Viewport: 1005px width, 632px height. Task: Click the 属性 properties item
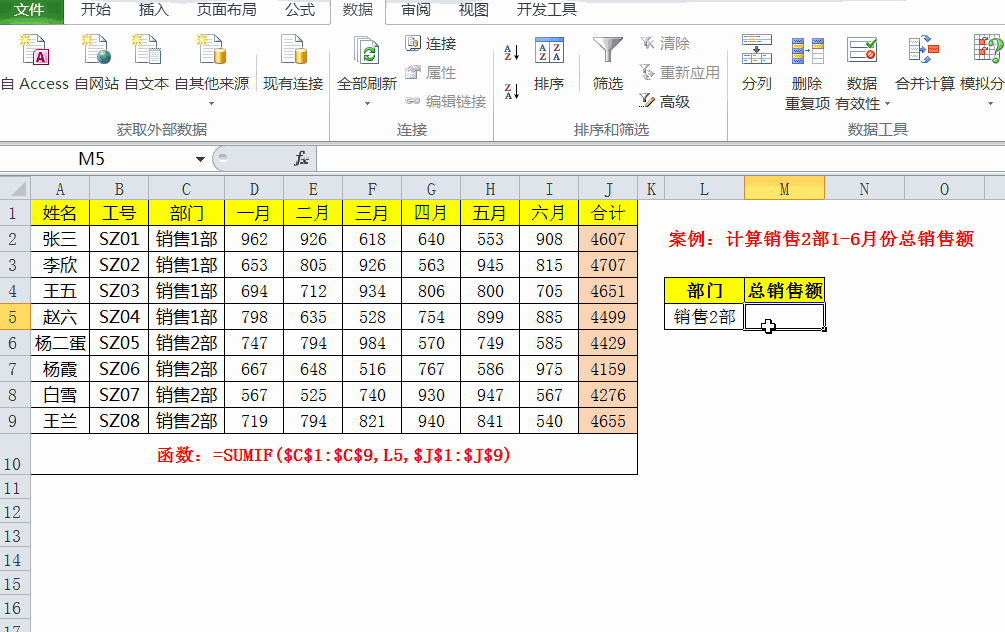coord(431,72)
